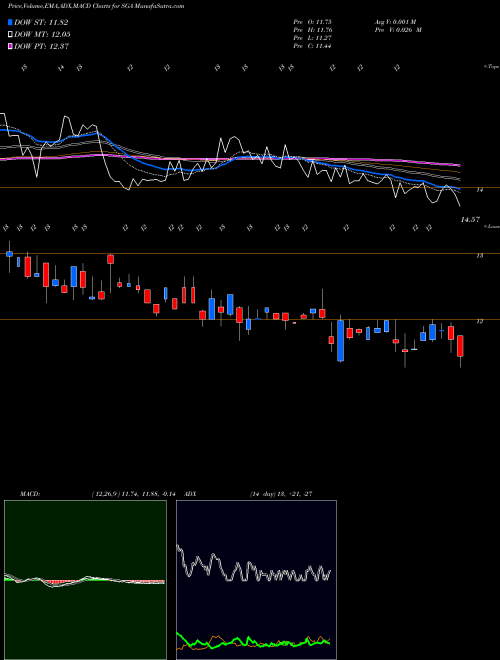Open the dark blue ADX indicator panel
The image size is (500, 660).
(x=256, y=580)
